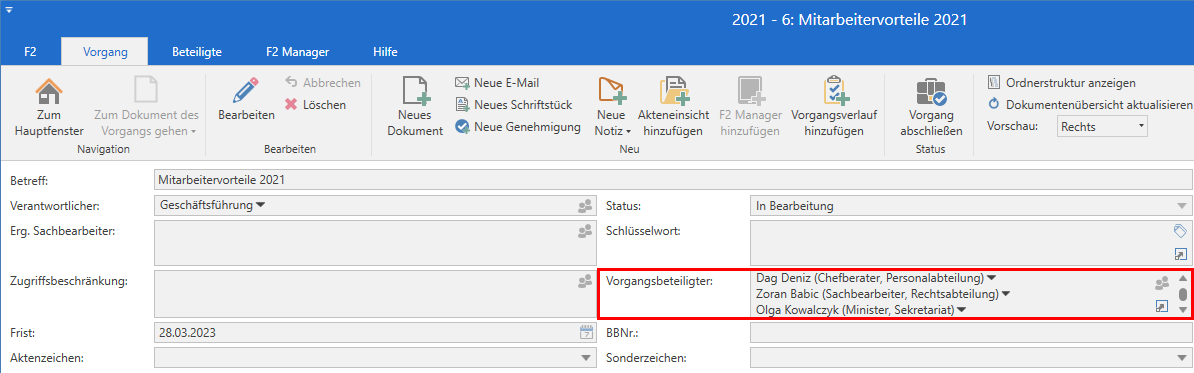The width and height of the screenshot is (1194, 373).
Task: Click Vorgang abschließen
Action: point(931,107)
